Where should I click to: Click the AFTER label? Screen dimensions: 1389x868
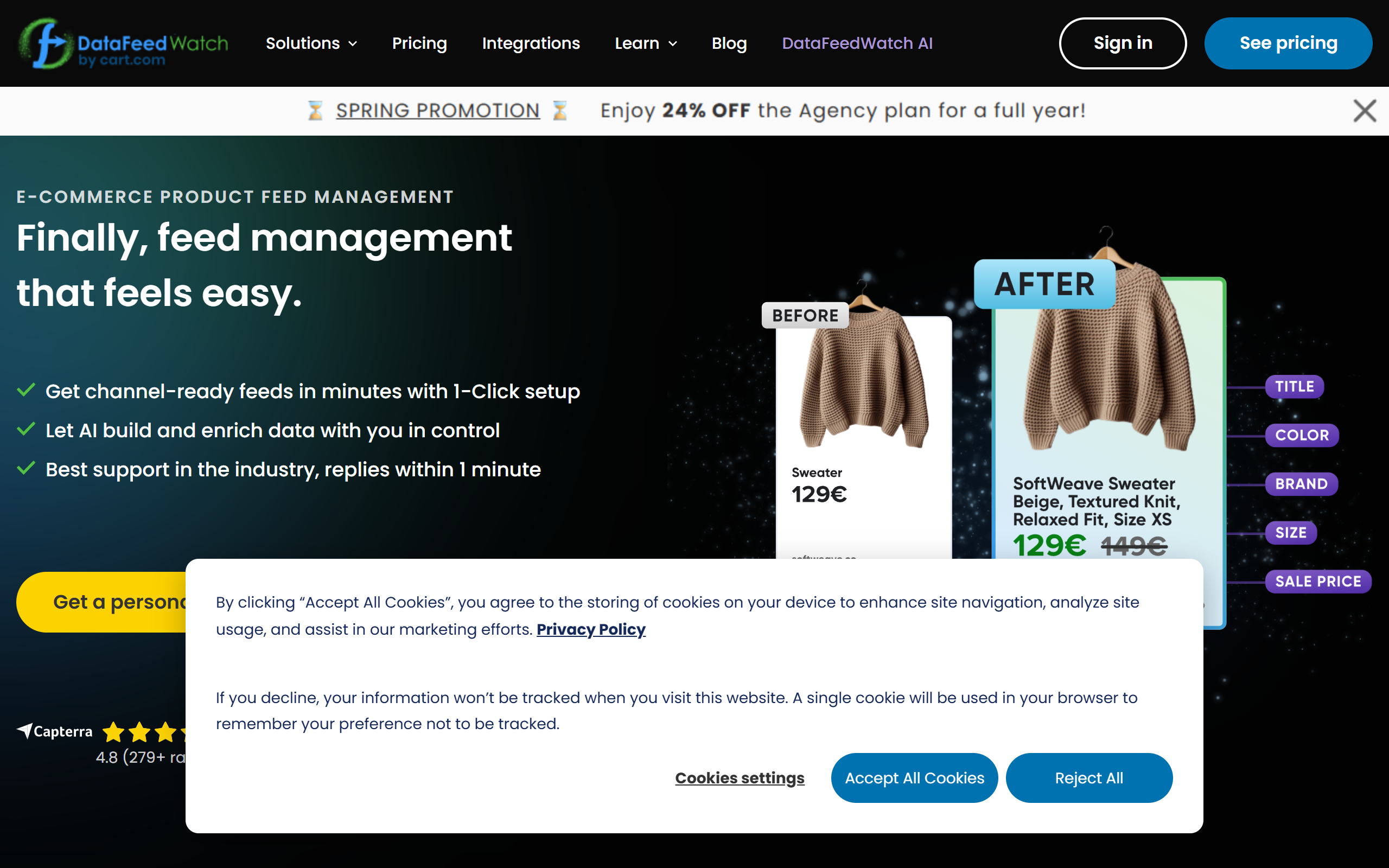pyautogui.click(x=1044, y=284)
